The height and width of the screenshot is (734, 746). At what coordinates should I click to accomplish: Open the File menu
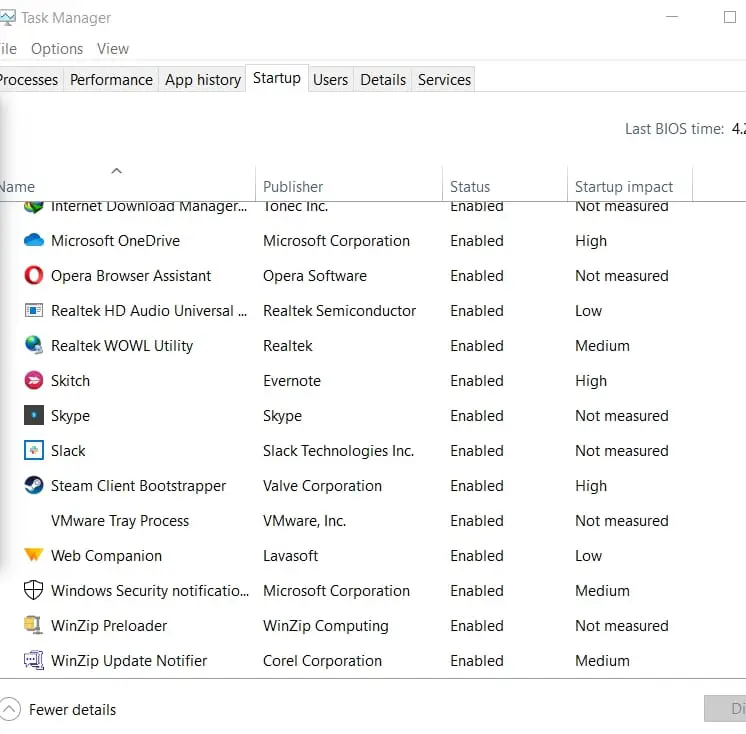pyautogui.click(x=8, y=49)
